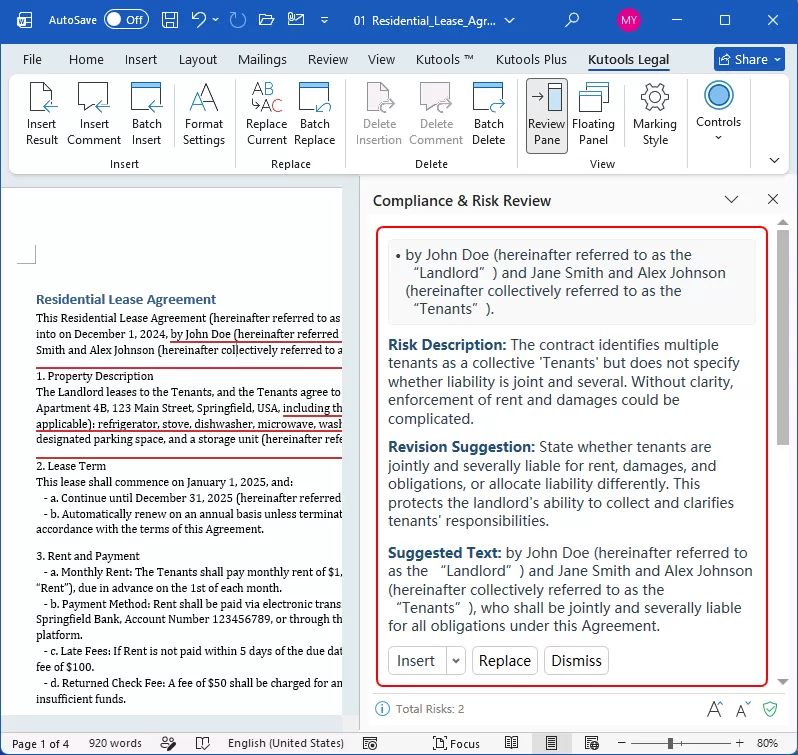The width and height of the screenshot is (798, 755).
Task: Collapse the ribbon with the chevron
Action: (x=774, y=161)
